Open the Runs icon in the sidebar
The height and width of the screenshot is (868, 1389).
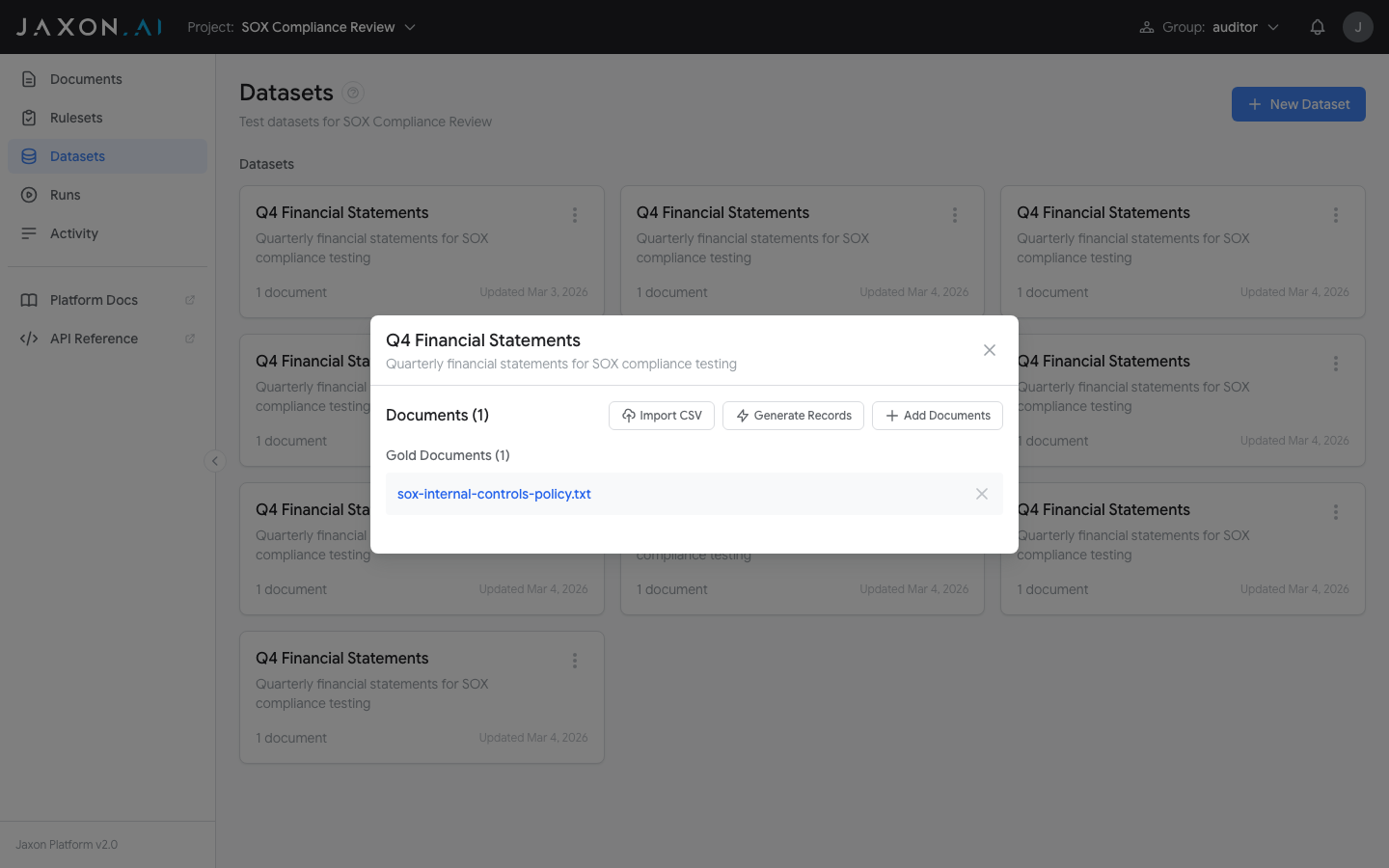click(30, 194)
